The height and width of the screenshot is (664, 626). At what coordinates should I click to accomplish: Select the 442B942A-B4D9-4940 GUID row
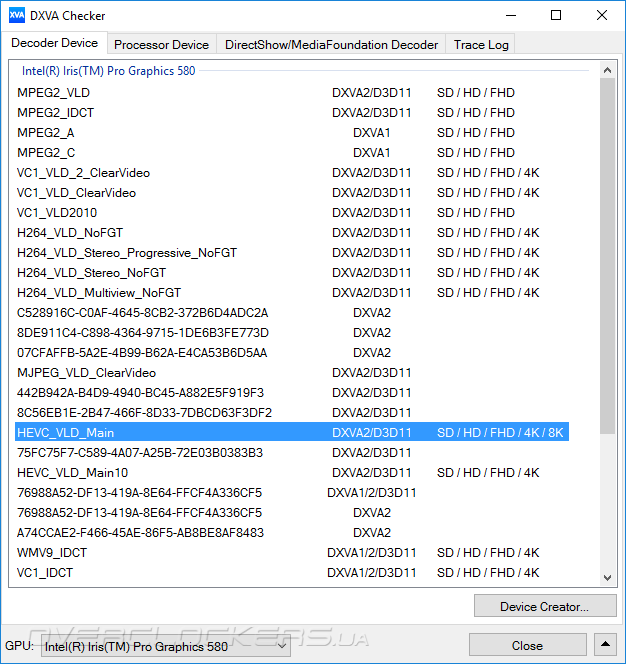292,393
